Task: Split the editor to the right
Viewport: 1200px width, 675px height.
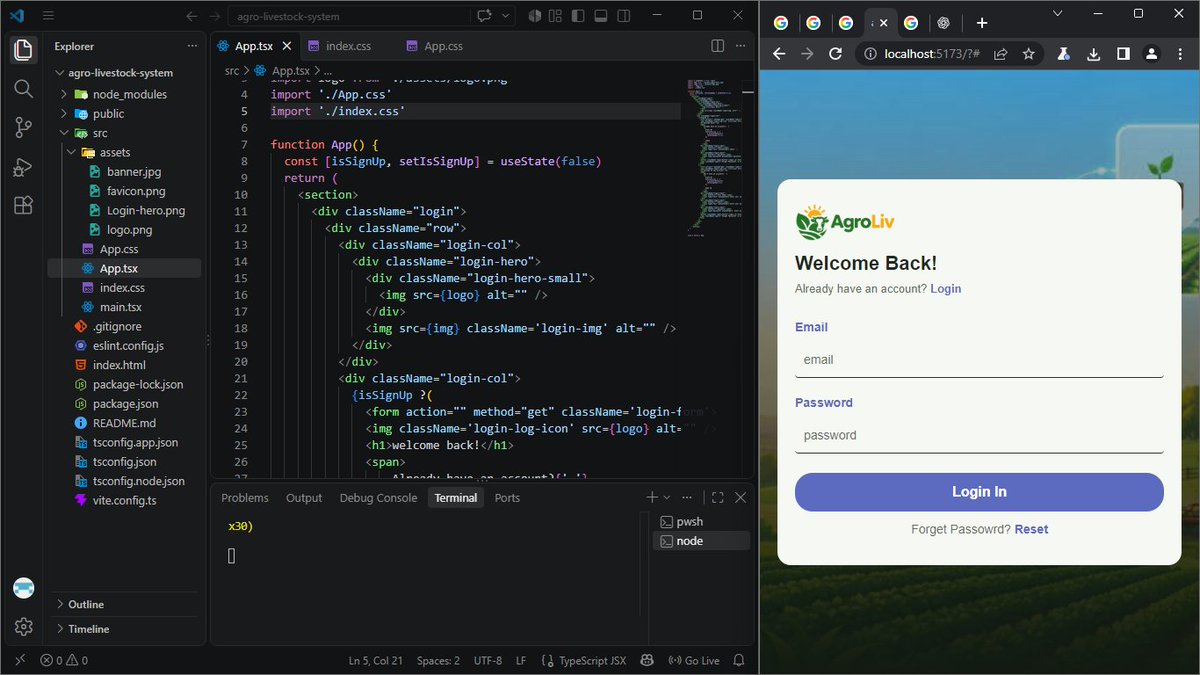Action: [717, 46]
